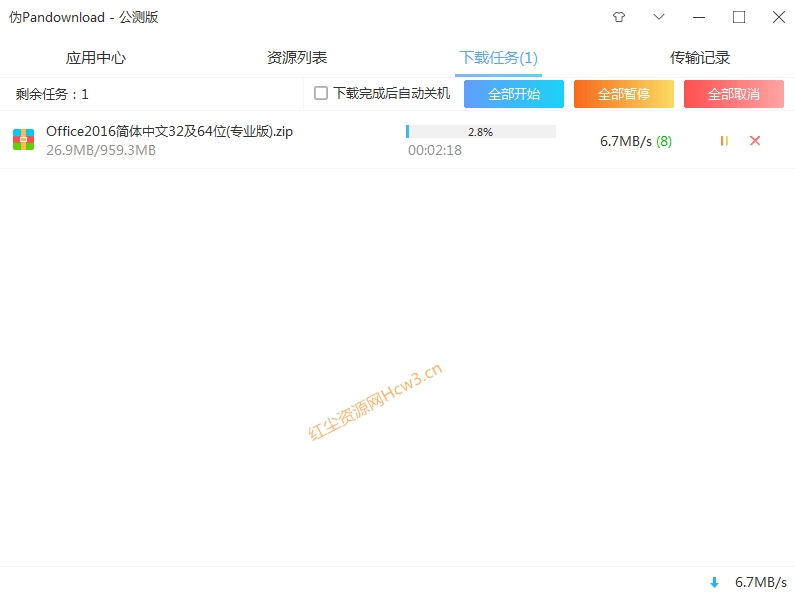This screenshot has height=595, width=795.
Task: Click the 26.9MB/959.3MB size text
Action: [101, 151]
